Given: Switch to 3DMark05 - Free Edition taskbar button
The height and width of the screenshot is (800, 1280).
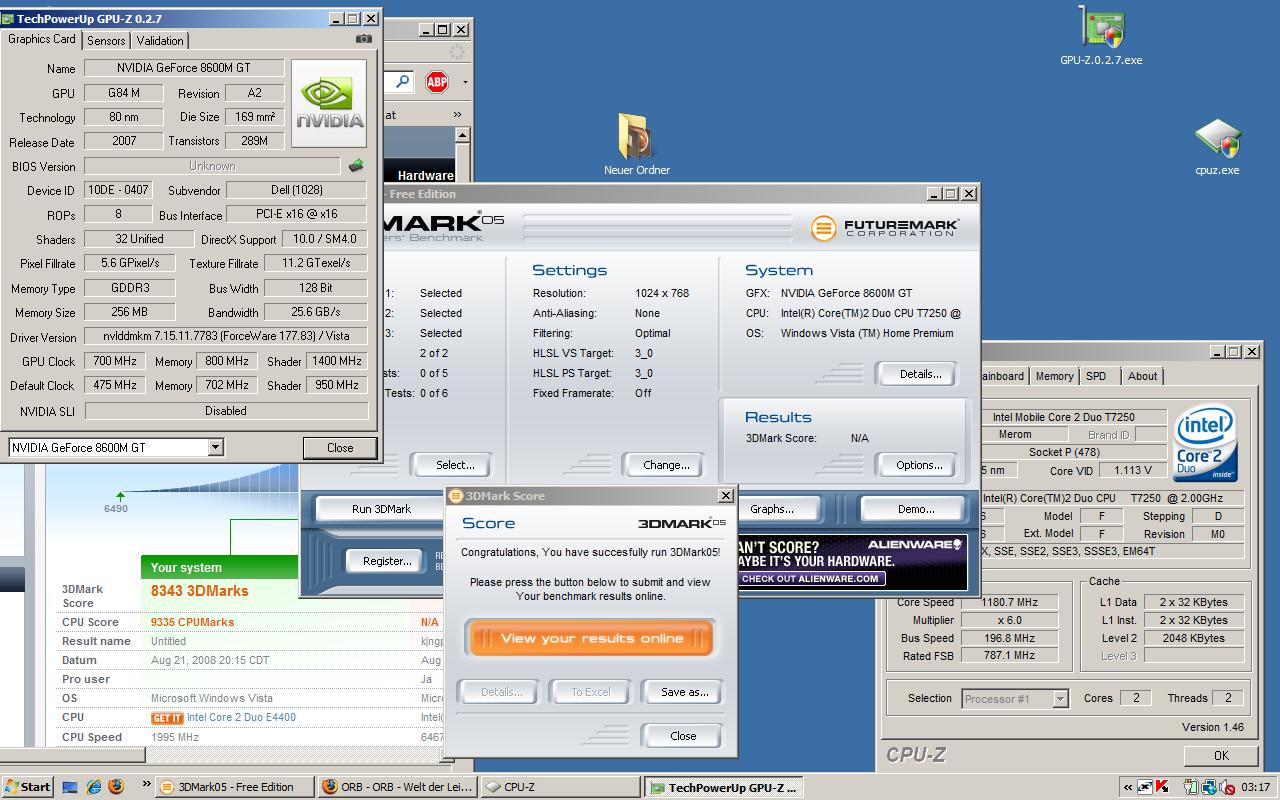Looking at the screenshot, I should [235, 787].
